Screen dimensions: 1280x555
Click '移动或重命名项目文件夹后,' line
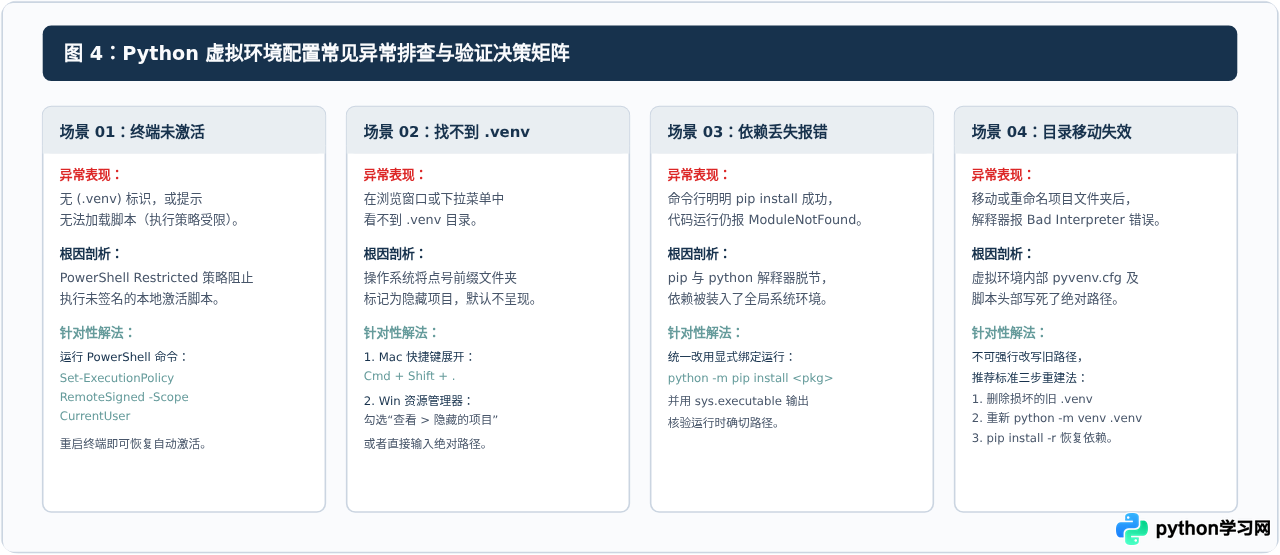click(x=1052, y=198)
